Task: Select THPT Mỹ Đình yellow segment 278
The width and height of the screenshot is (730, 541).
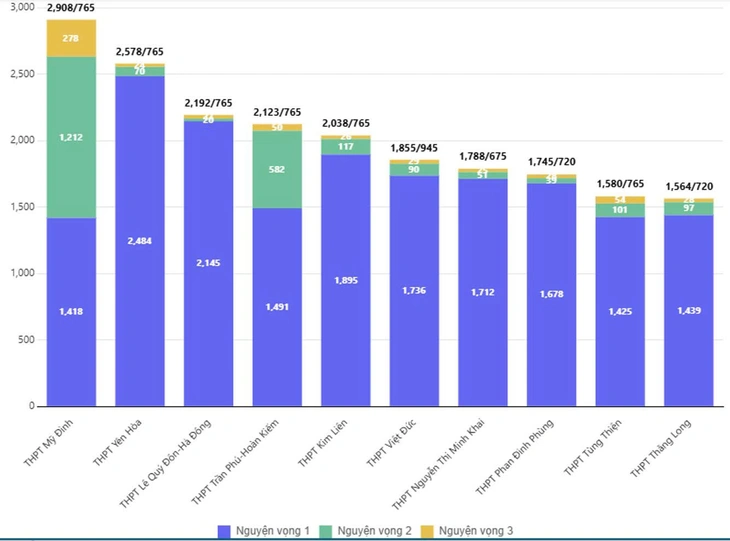Action: pos(71,38)
